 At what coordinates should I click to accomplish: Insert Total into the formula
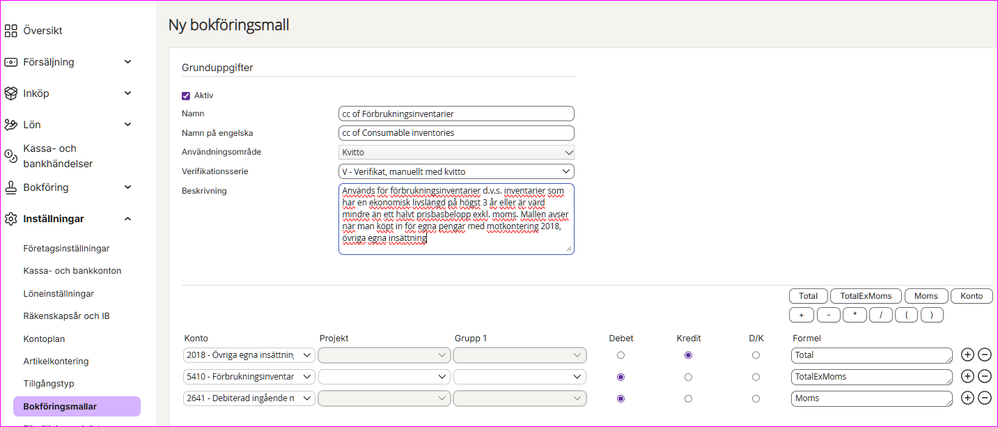pos(808,296)
